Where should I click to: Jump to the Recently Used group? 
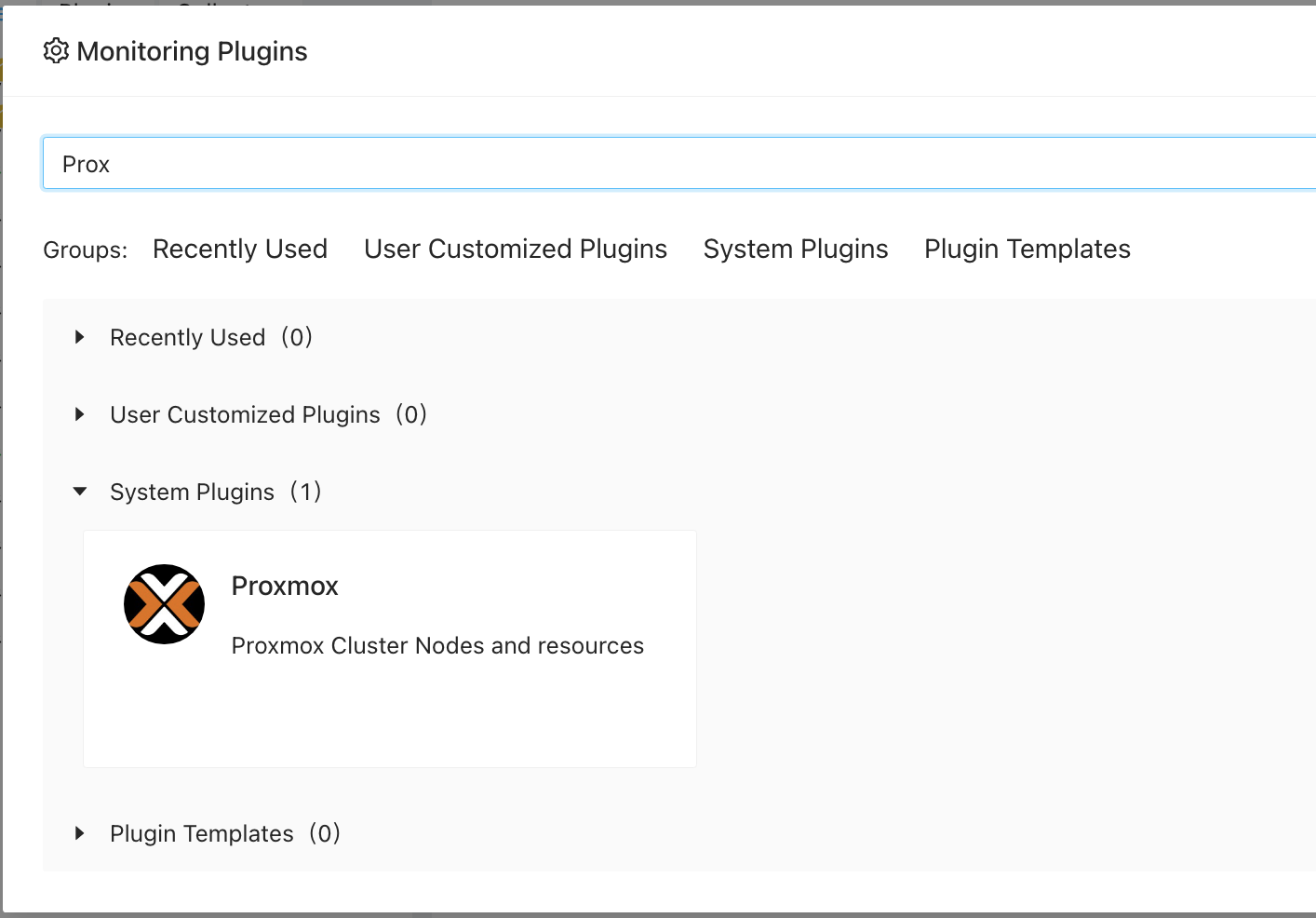click(x=240, y=250)
